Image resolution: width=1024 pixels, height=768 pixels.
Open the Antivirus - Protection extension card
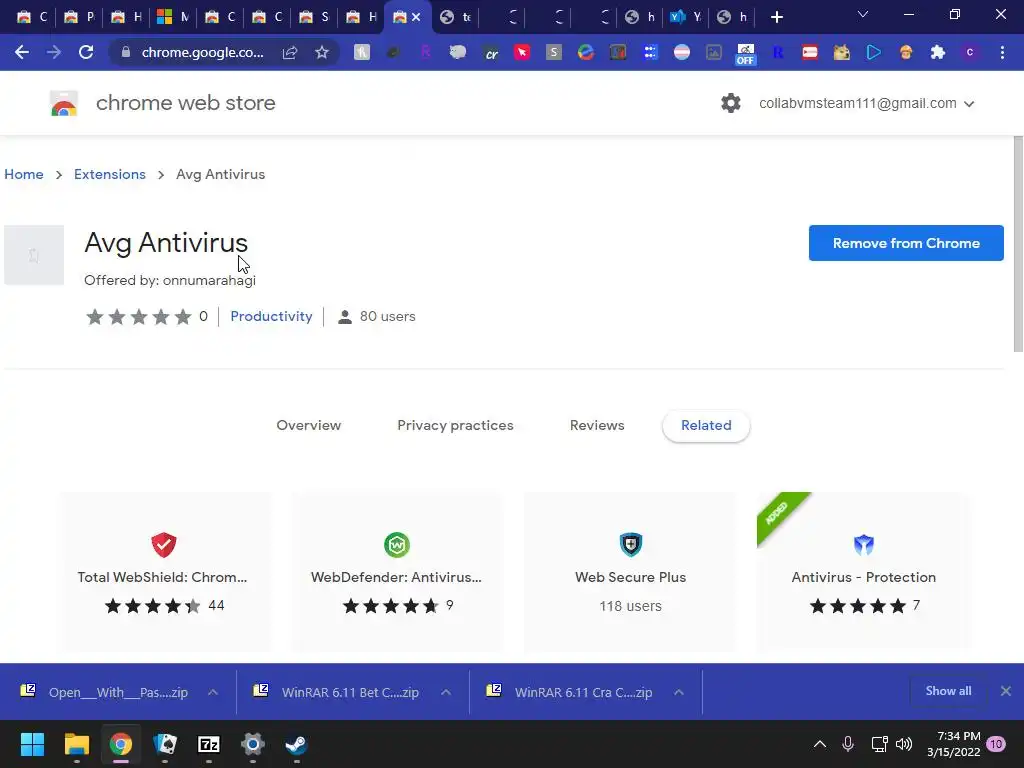point(863,572)
